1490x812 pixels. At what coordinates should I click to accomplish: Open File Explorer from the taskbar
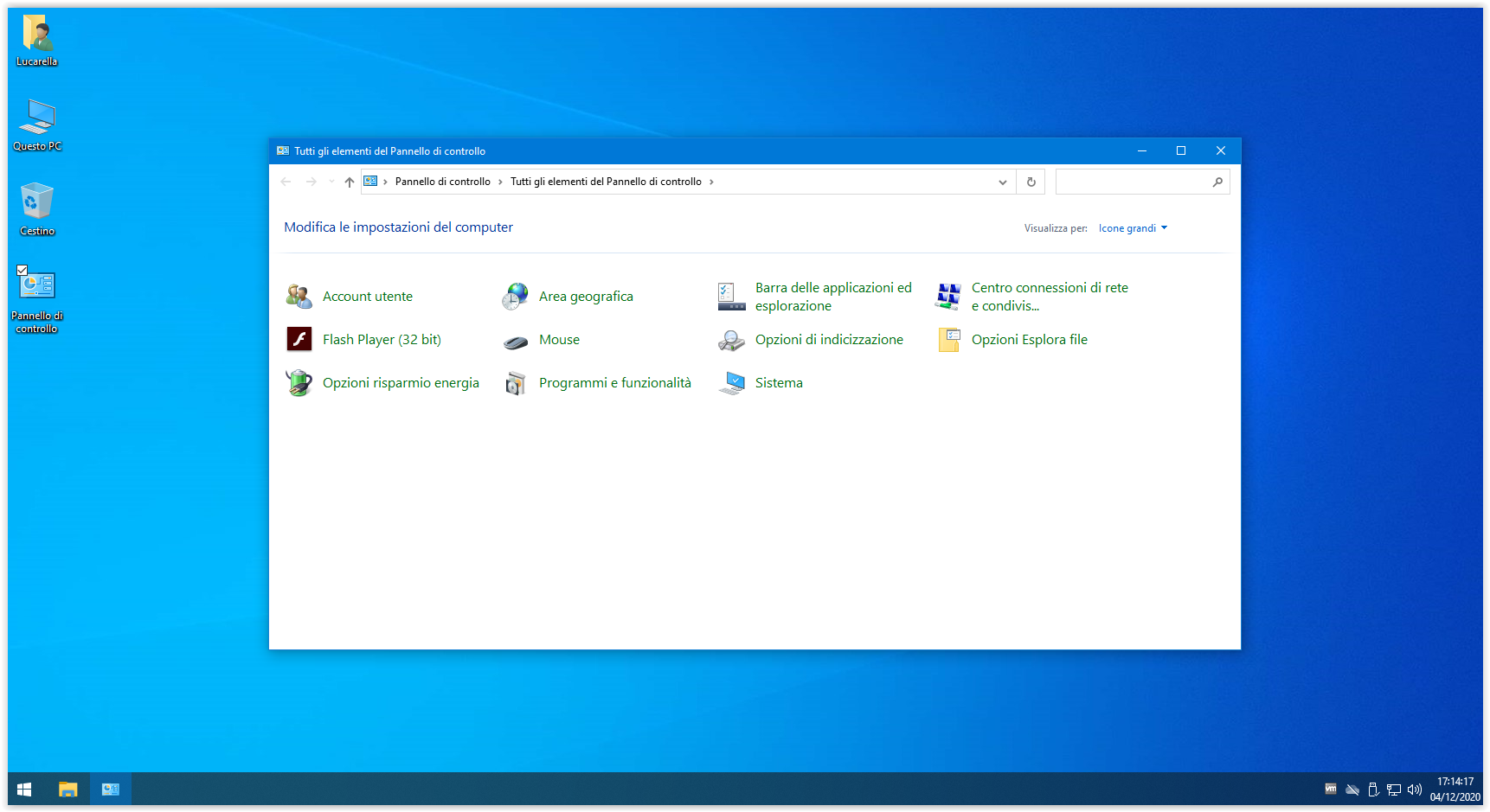[x=67, y=789]
